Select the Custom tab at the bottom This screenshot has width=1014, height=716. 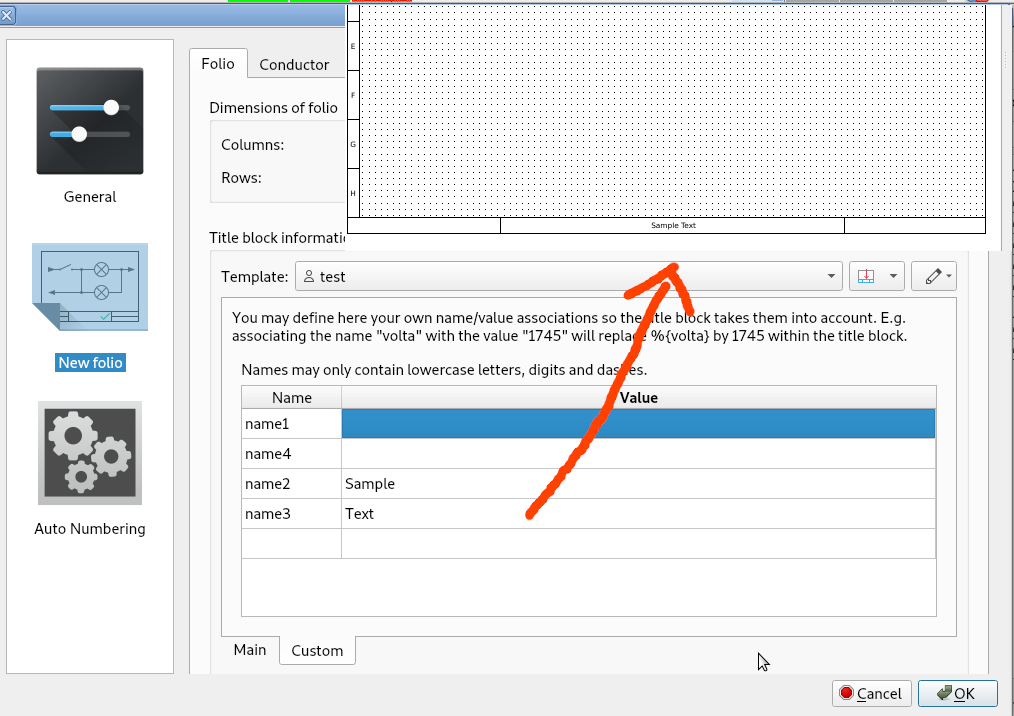[x=317, y=651]
